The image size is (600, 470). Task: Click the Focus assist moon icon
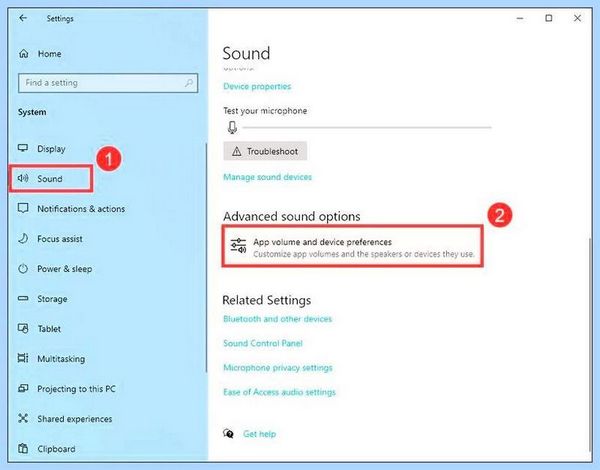click(x=23, y=238)
